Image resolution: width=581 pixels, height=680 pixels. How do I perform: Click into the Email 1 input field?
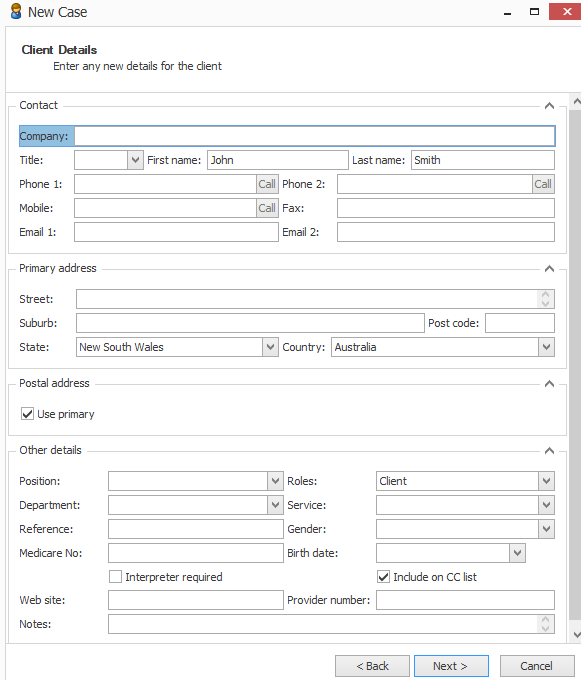point(176,232)
